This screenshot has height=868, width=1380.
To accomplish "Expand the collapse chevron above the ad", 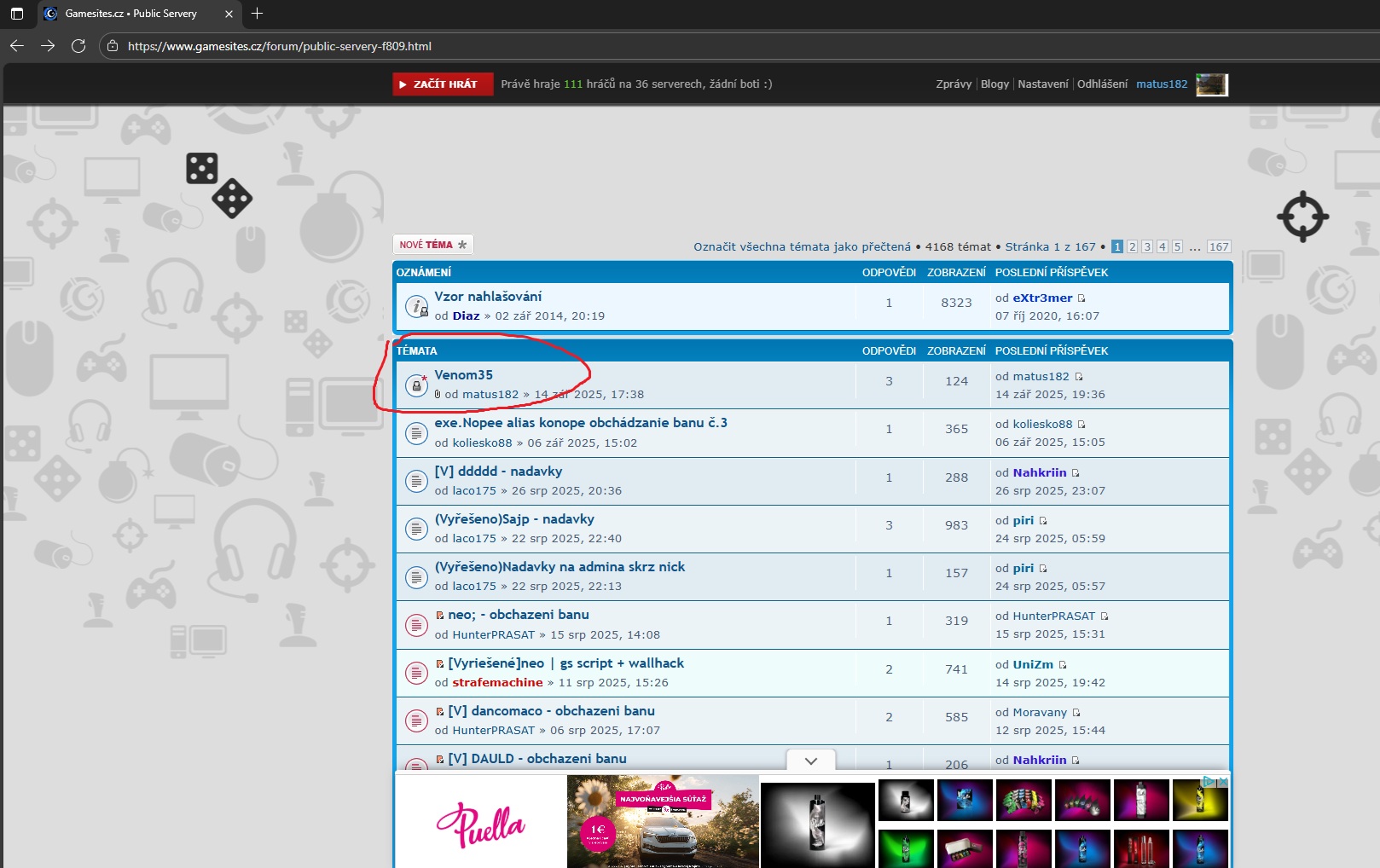I will coord(811,761).
